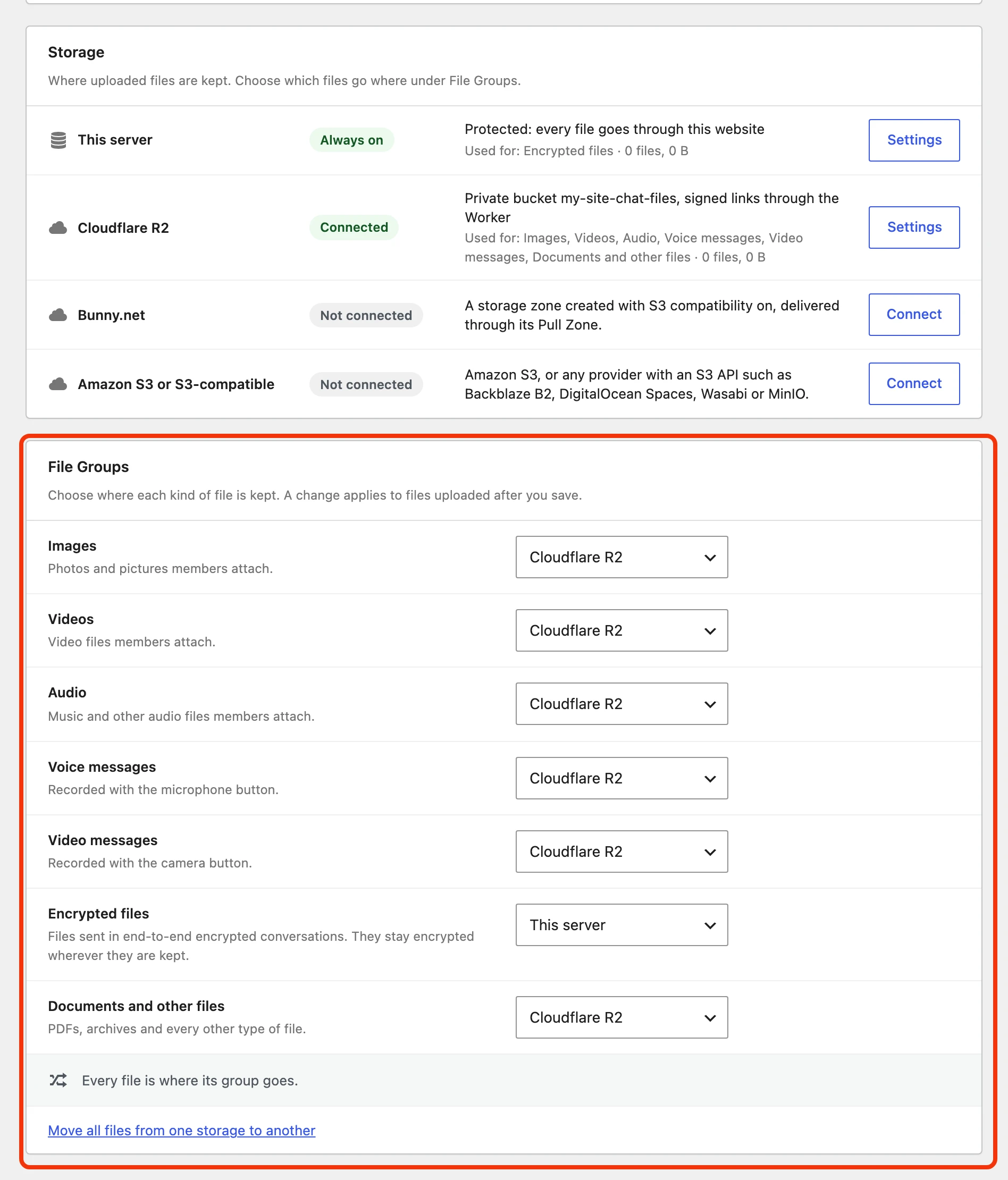Open the Encrypted files storage dropdown
This screenshot has width=1008, height=1180.
point(622,925)
